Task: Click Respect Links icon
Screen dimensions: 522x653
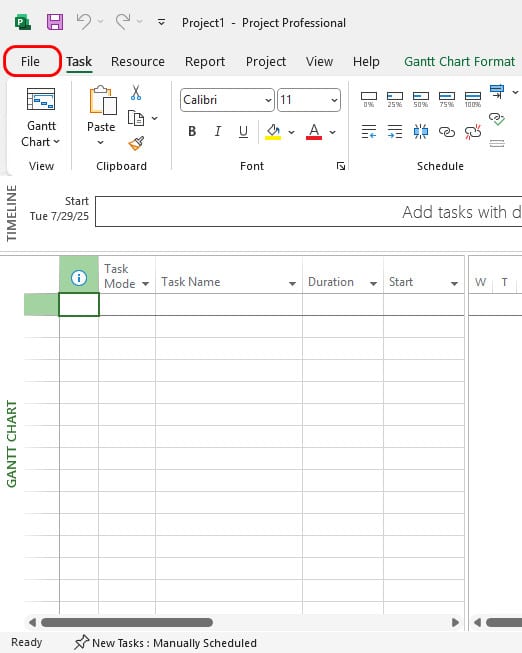Action: coord(497,119)
